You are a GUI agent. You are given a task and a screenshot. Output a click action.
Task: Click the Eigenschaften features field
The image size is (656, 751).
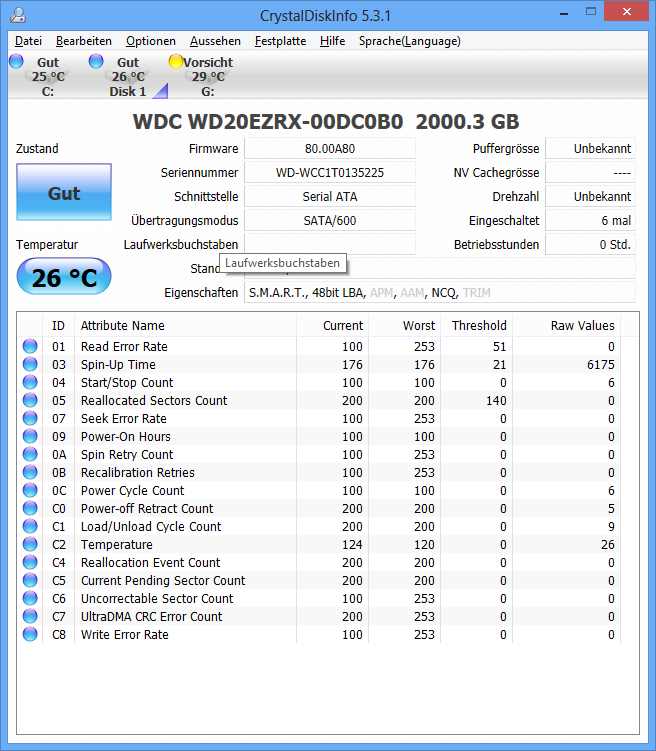tap(440, 292)
